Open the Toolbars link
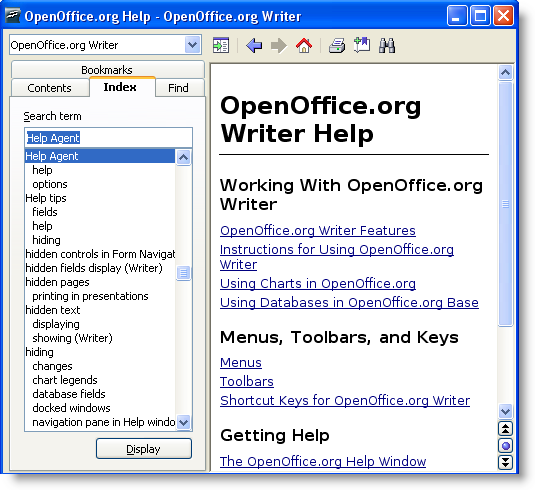This screenshot has height=490, width=535. tap(247, 381)
